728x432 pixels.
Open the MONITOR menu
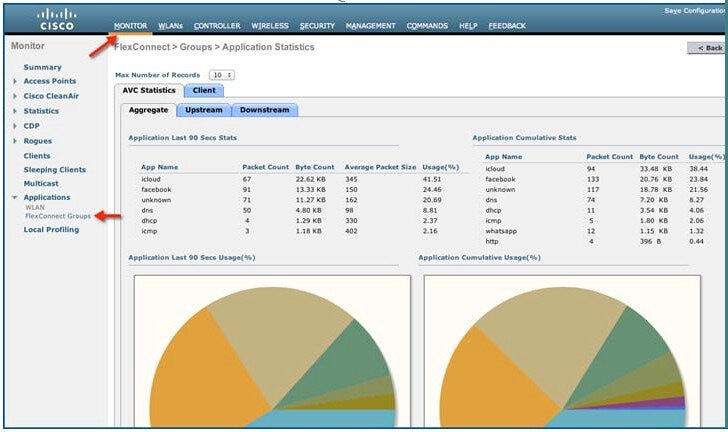[130, 26]
